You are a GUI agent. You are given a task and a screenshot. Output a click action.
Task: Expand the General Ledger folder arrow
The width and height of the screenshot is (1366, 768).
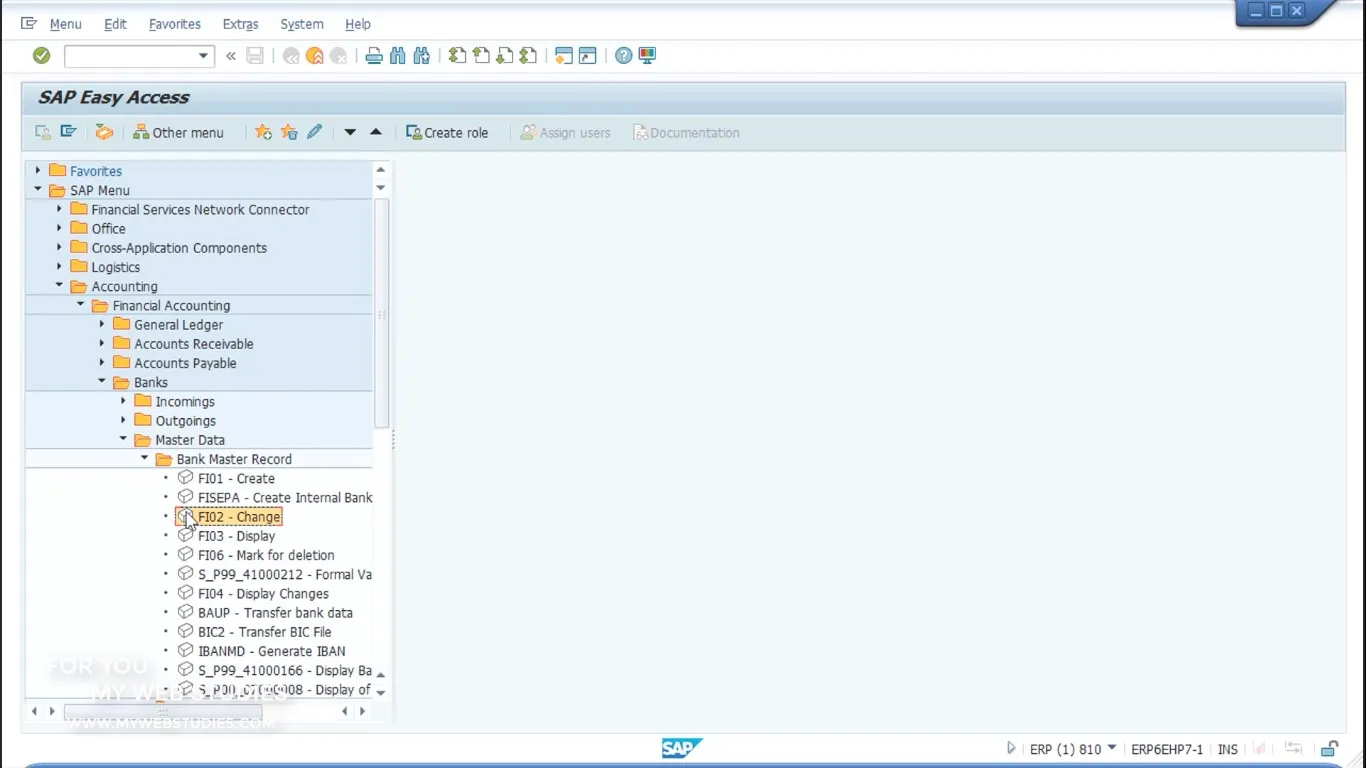(x=102, y=324)
